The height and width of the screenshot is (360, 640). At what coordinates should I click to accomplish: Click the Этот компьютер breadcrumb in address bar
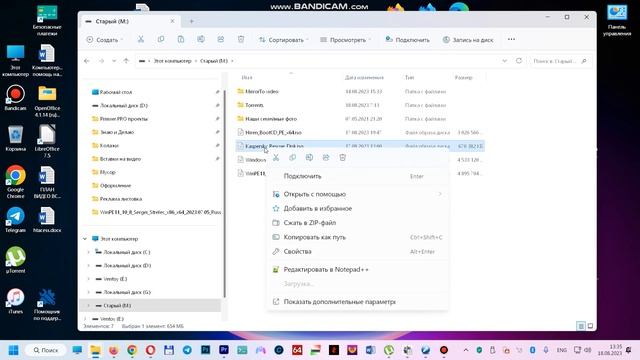click(x=172, y=61)
